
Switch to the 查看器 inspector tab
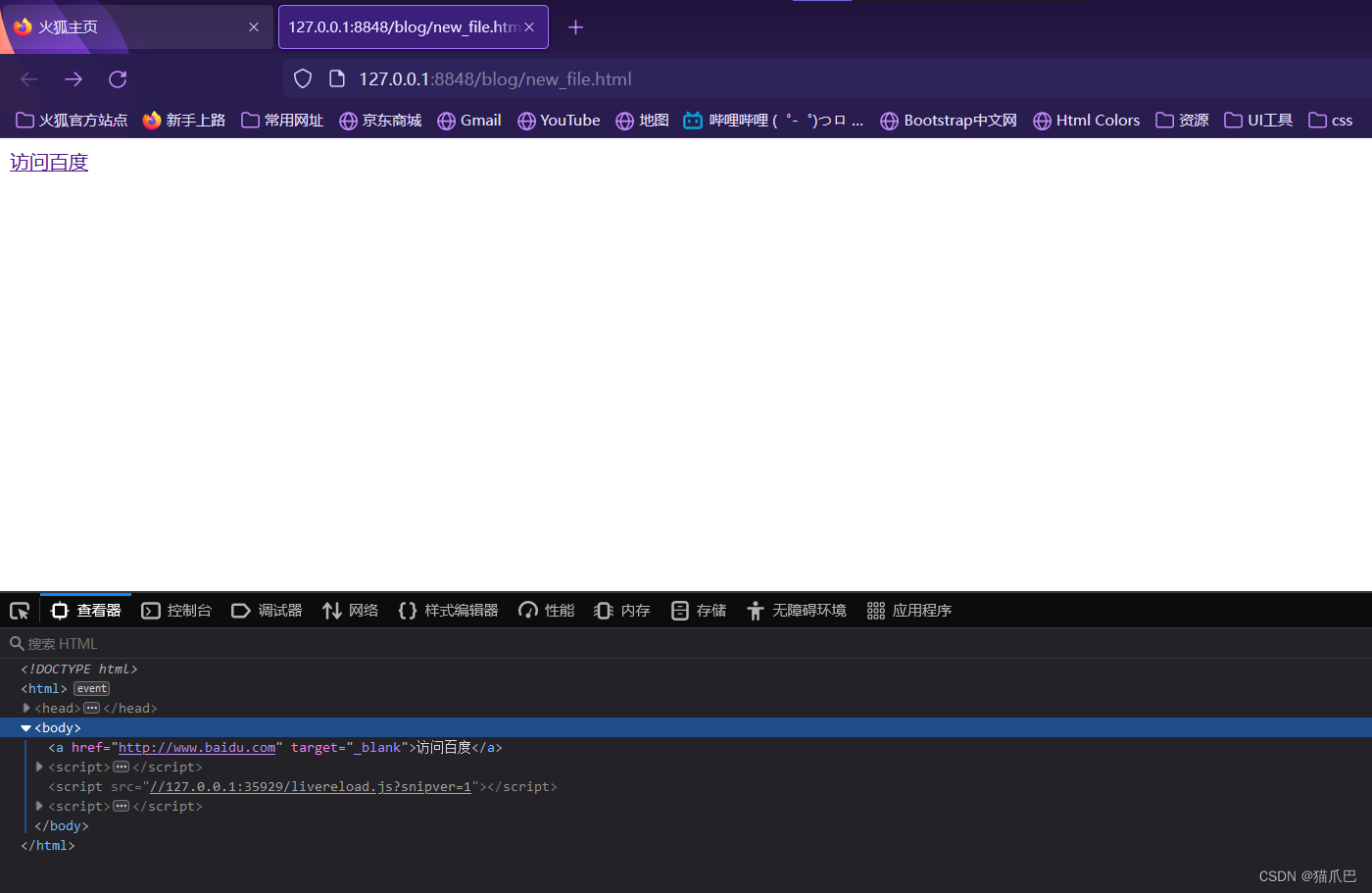pyautogui.click(x=86, y=611)
